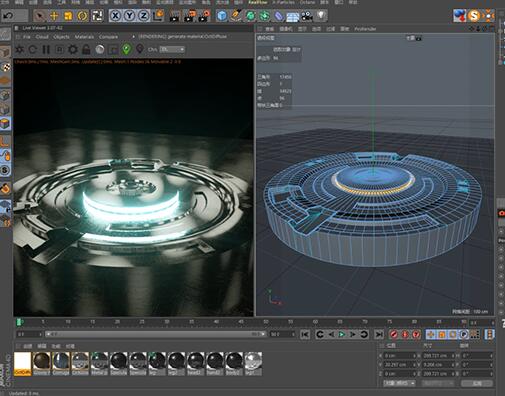Click the Apply button in the coordinates panel
The width and height of the screenshot is (505, 396).
[477, 383]
